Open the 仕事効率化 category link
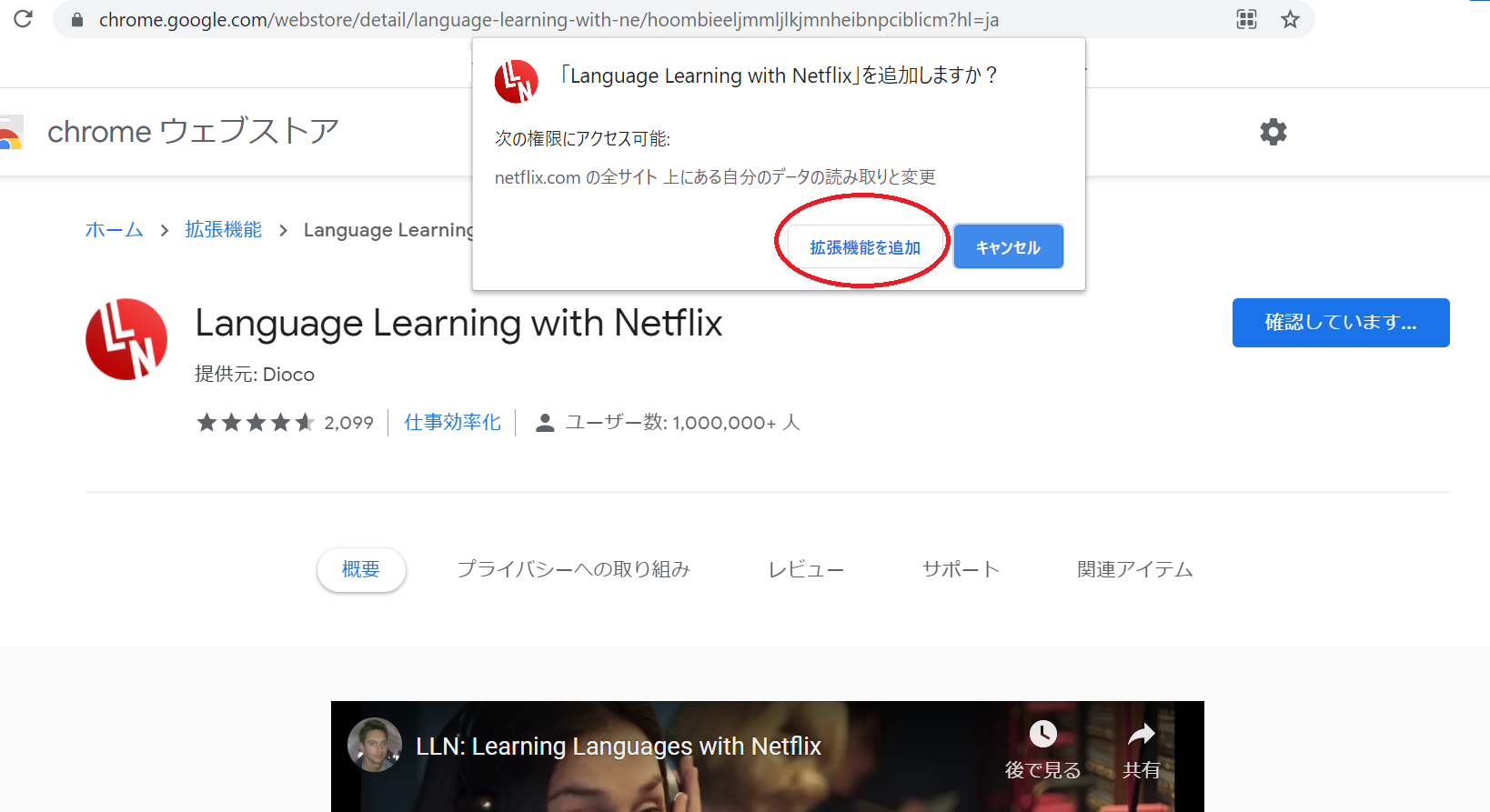This screenshot has height=812, width=1490. pyautogui.click(x=453, y=423)
